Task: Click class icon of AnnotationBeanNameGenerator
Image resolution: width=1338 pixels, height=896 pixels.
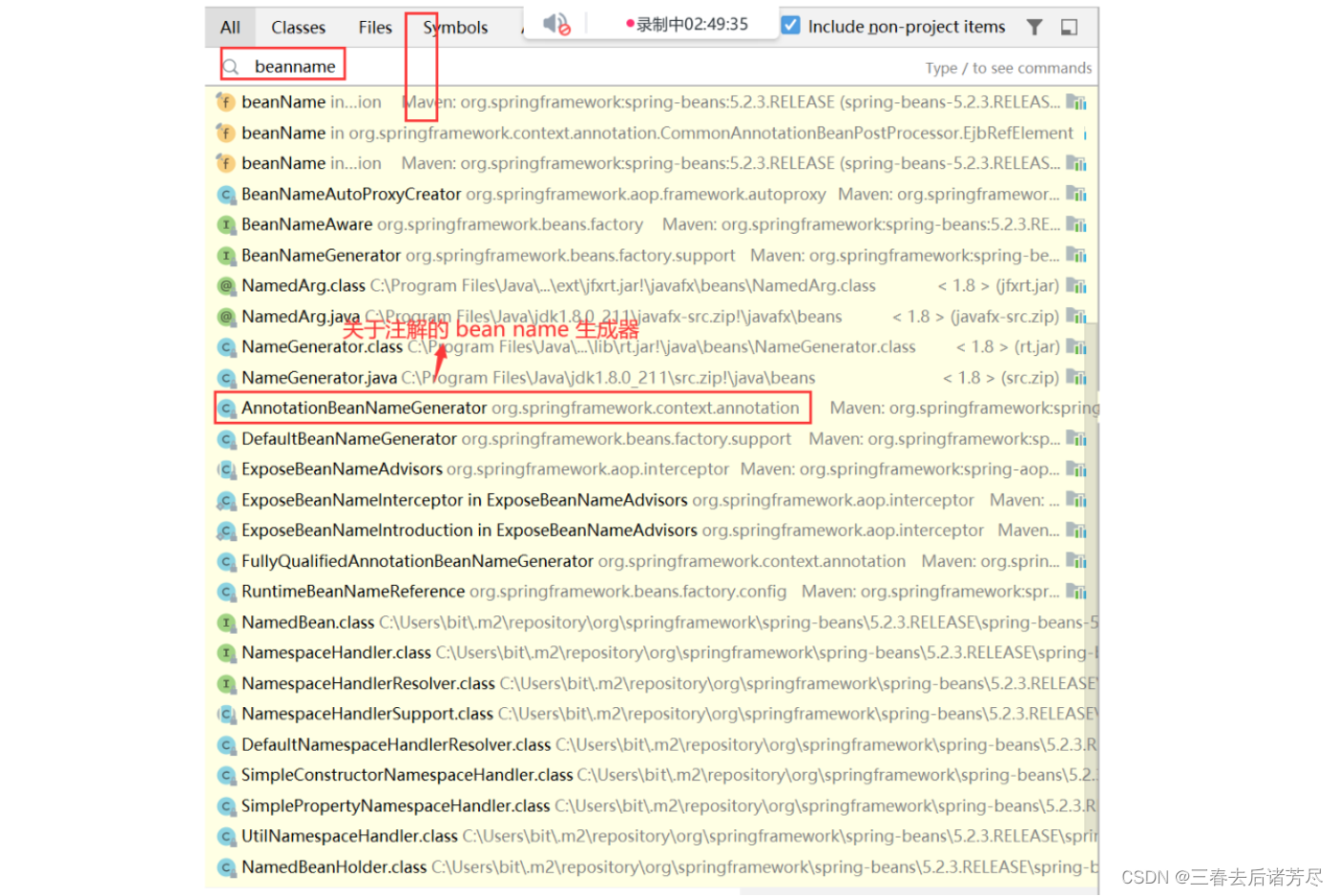Action: tap(226, 408)
